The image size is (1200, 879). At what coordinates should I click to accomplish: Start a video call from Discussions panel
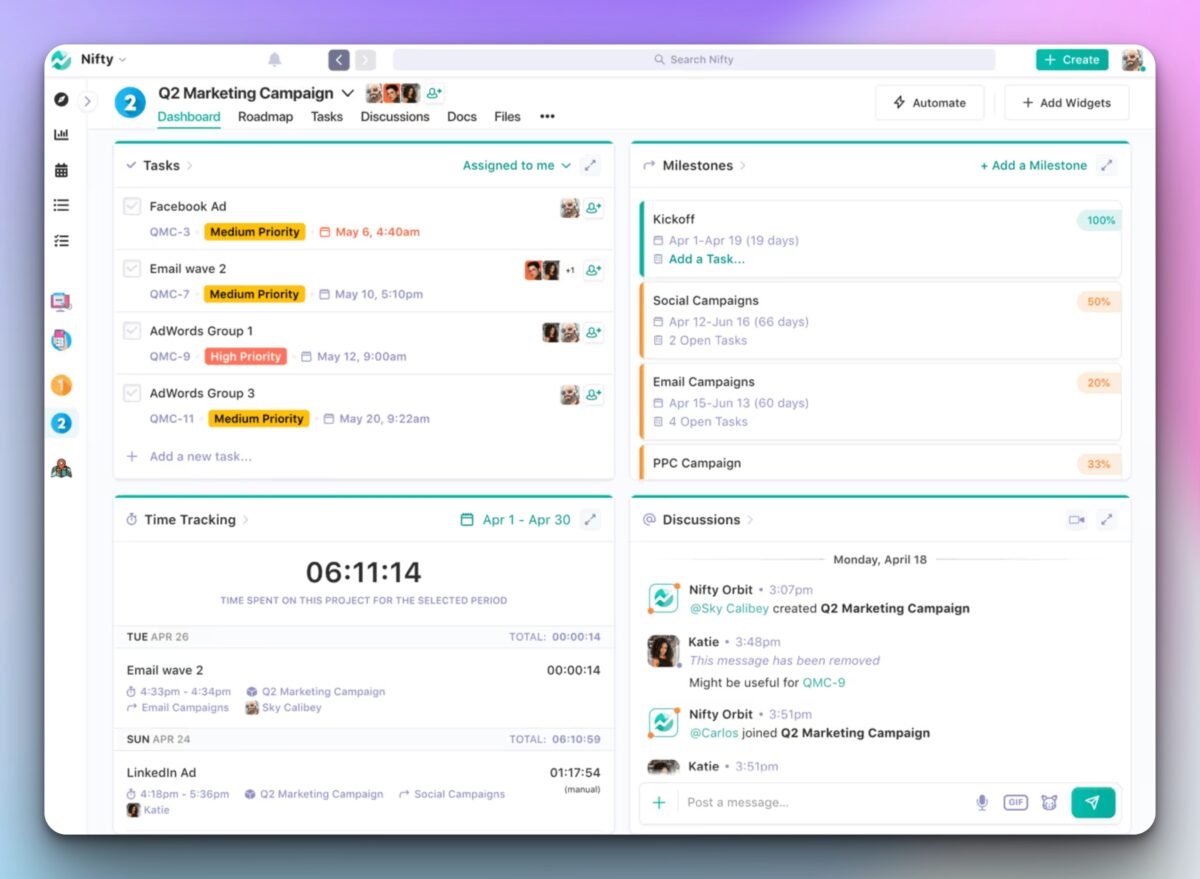1075,518
